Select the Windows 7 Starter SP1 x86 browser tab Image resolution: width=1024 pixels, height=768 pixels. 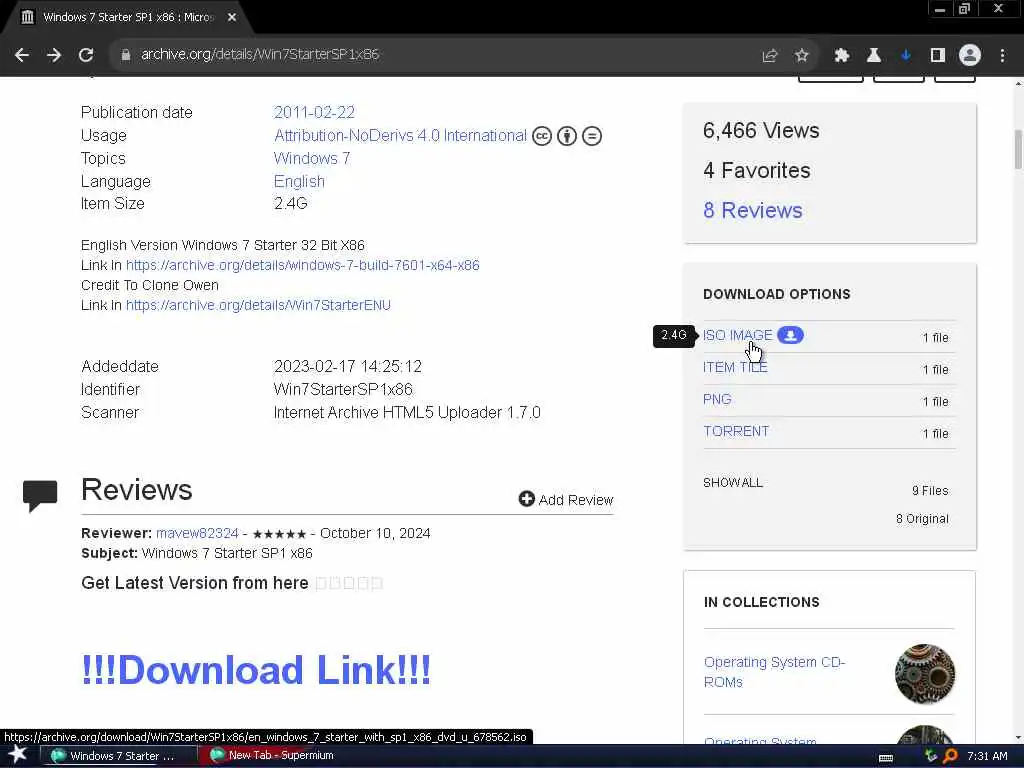pos(127,18)
